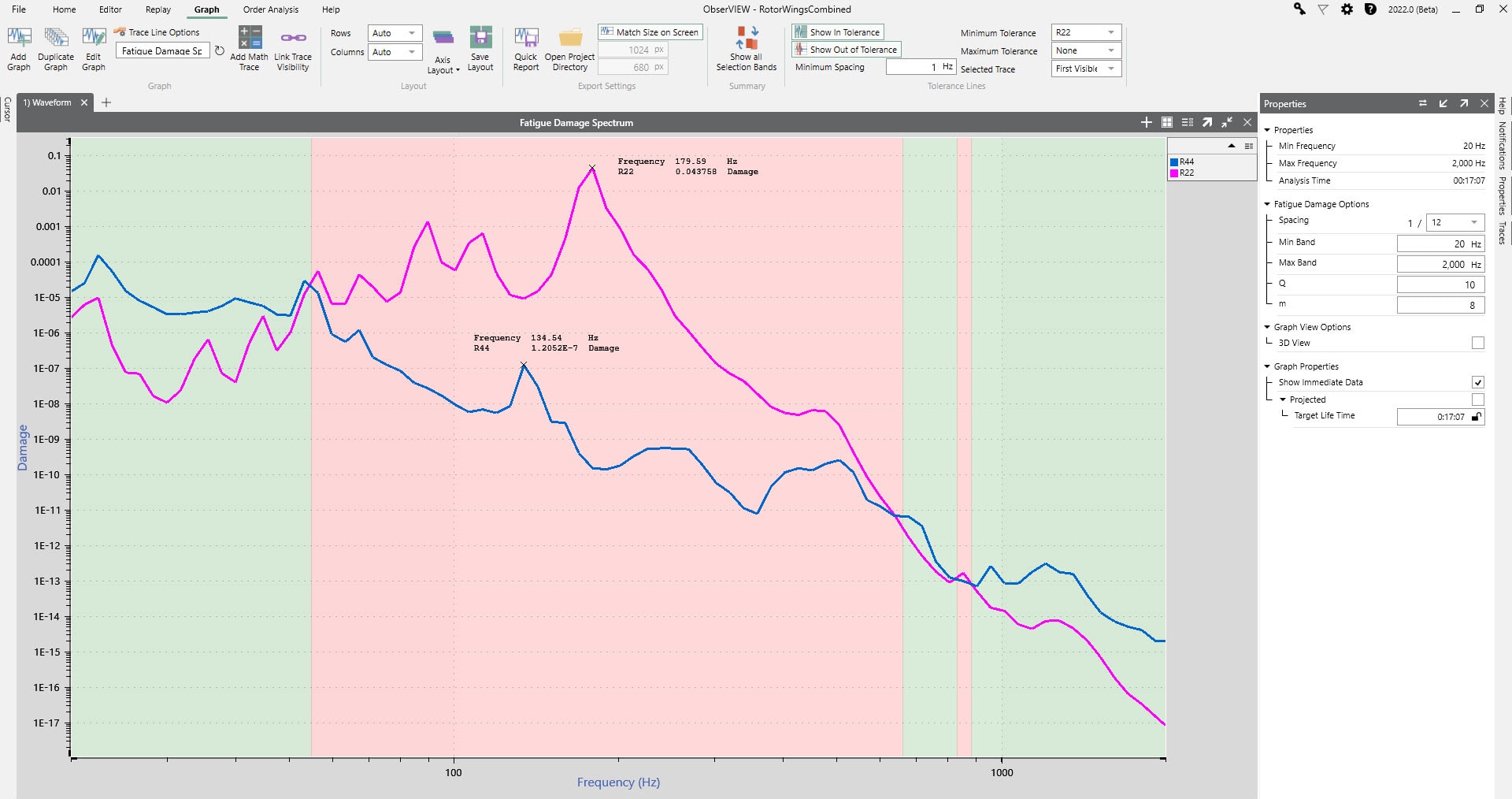Open the Columns Auto dropdown
This screenshot has height=799, width=1512.
point(395,52)
